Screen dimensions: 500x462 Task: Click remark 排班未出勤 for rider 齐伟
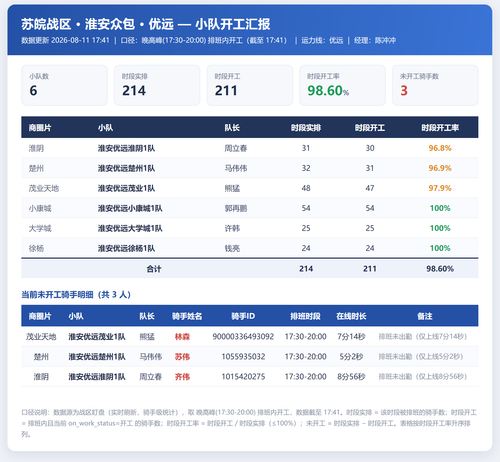[x=423, y=377]
